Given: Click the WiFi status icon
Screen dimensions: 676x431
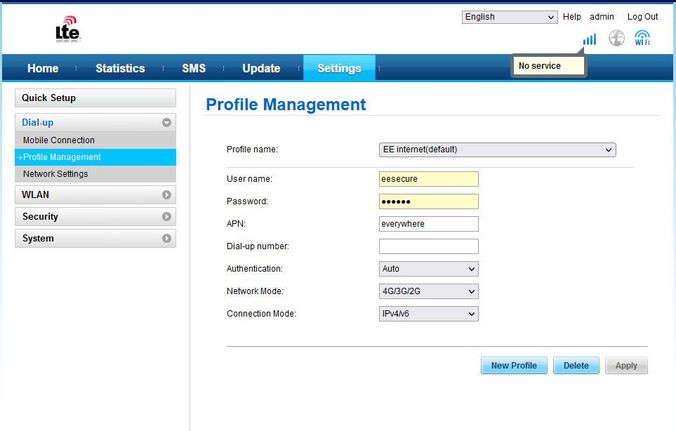Looking at the screenshot, I should click(642, 39).
